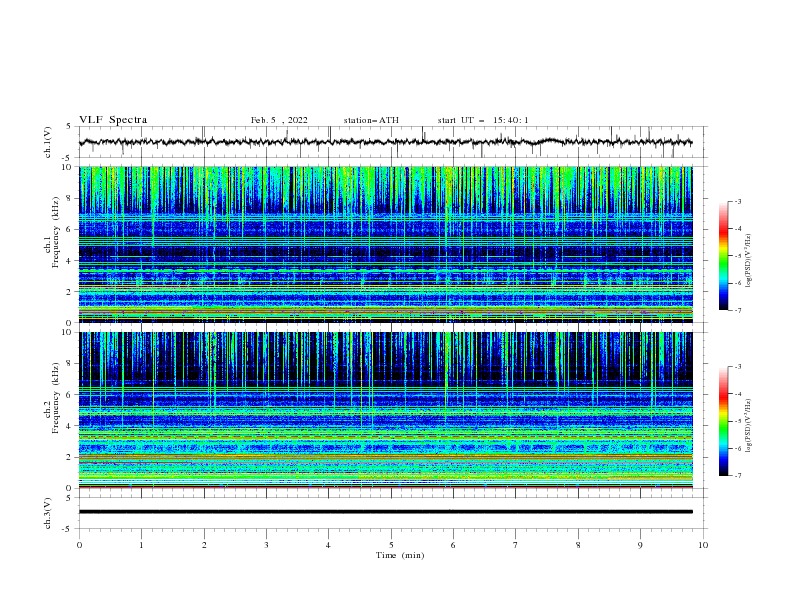Click the "3" minute tick label
This screenshot has height=612, width=792.
coord(266,545)
